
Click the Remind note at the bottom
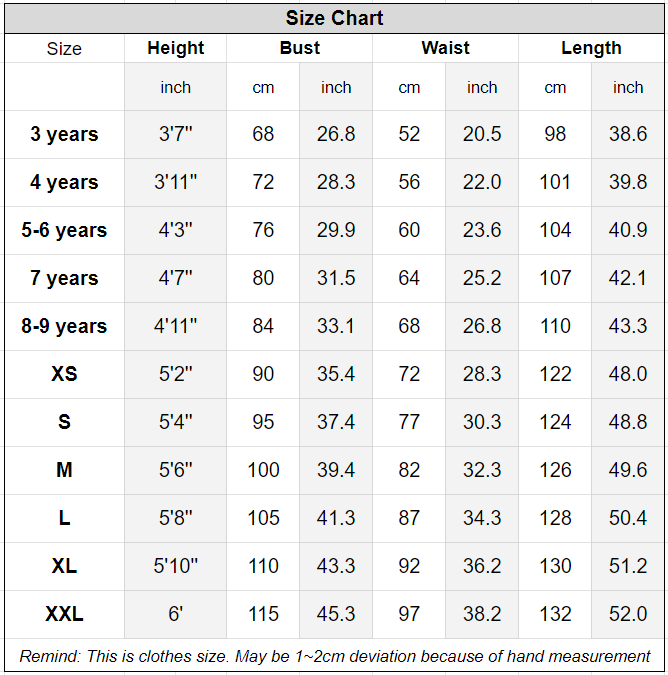click(x=334, y=656)
